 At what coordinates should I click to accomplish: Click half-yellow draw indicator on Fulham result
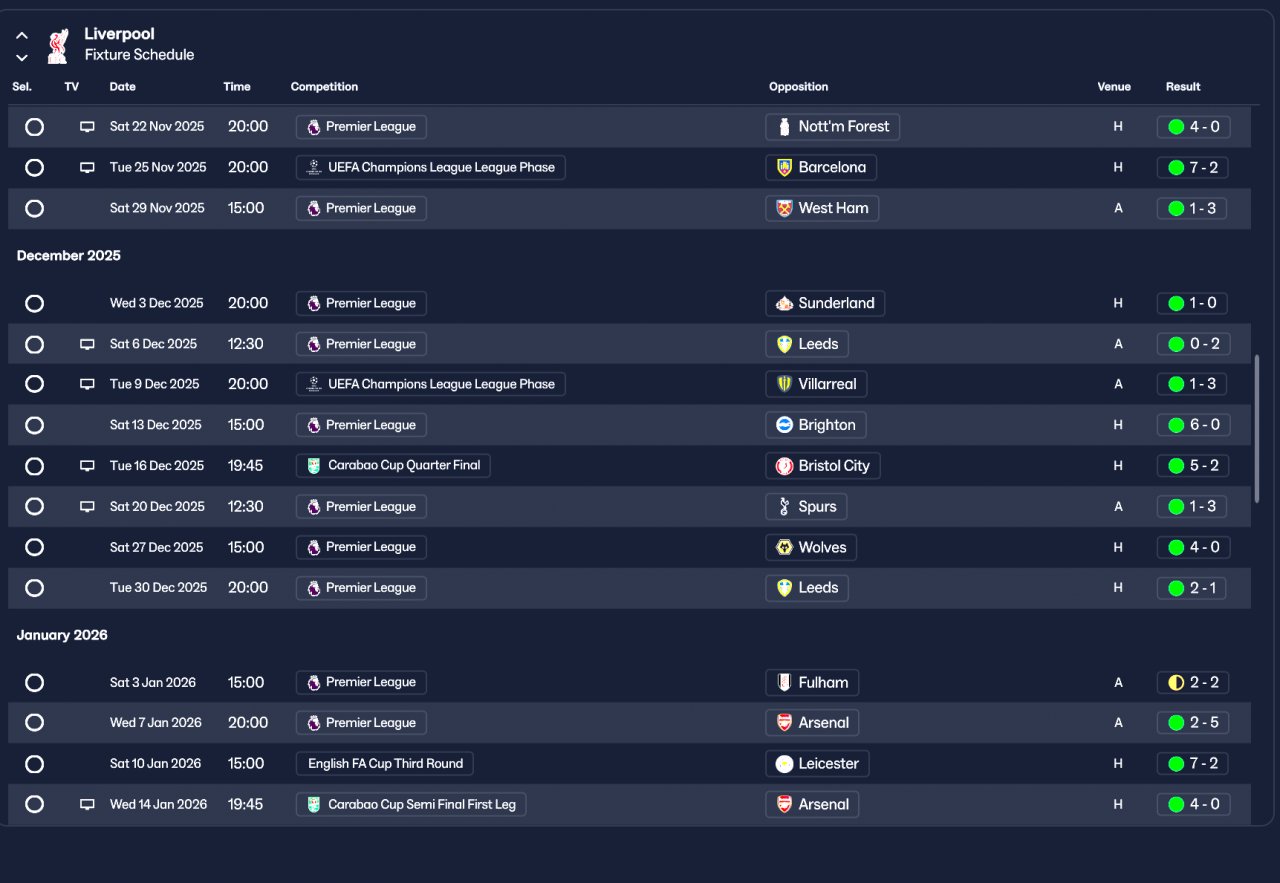click(x=1176, y=683)
